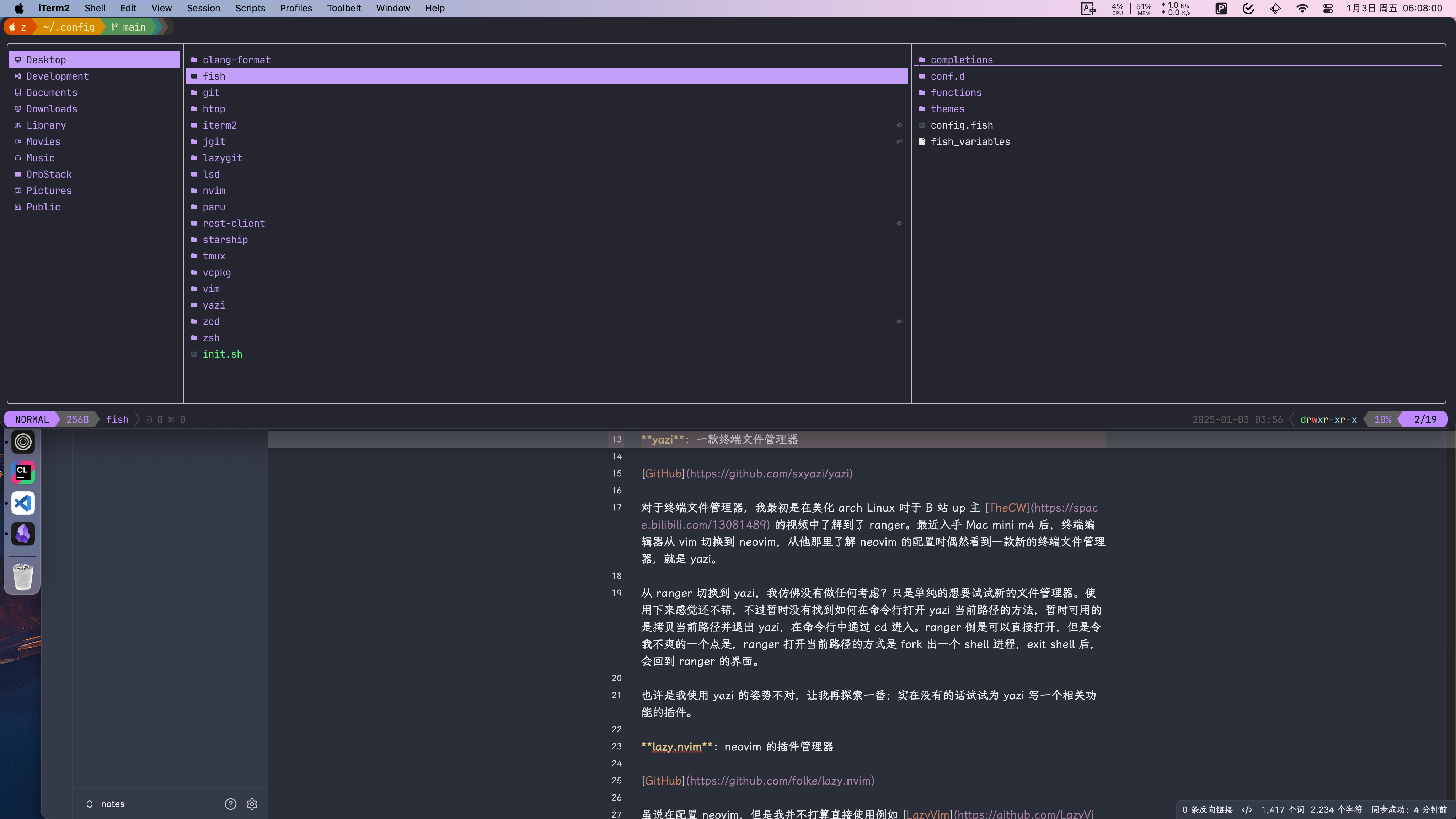Click the highlighted fish folder row

546,76
